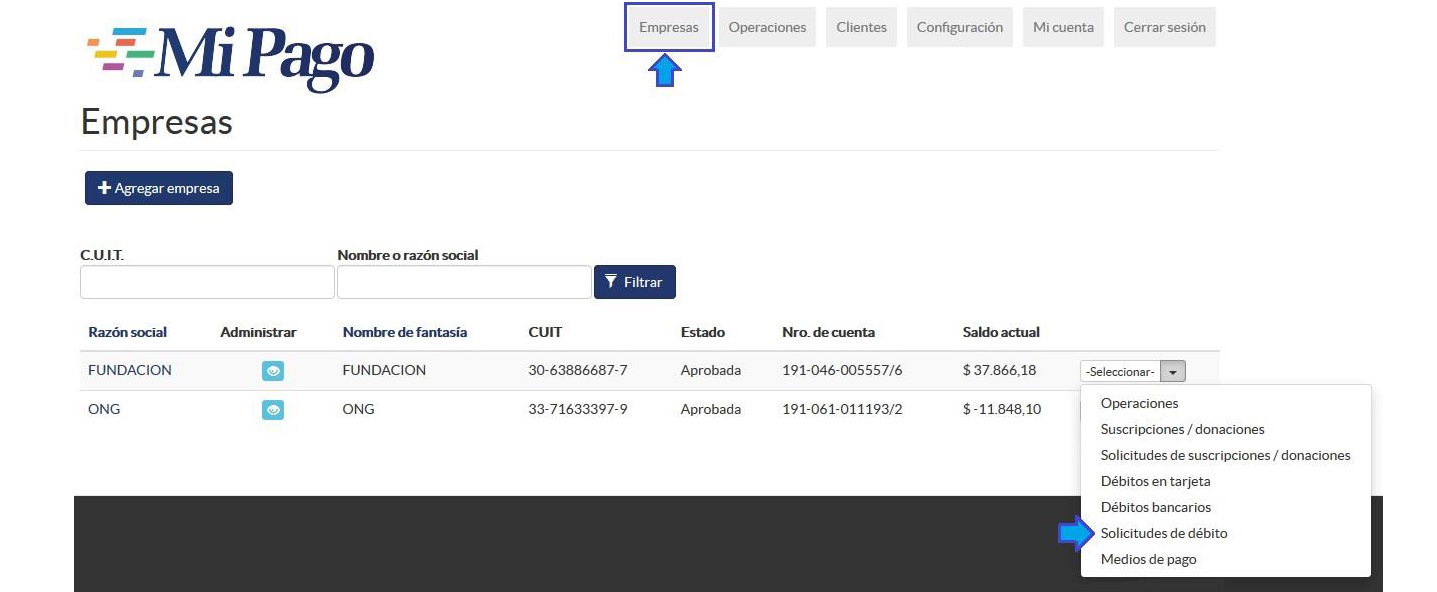Choose Operaciones from the dropdown list
This screenshot has width=1437, height=592.
click(x=1139, y=403)
